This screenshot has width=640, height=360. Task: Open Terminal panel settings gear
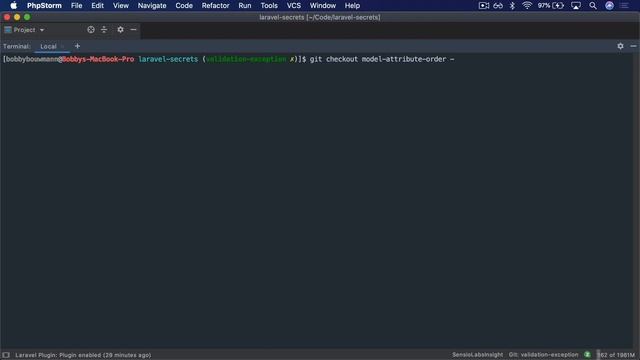[620, 46]
